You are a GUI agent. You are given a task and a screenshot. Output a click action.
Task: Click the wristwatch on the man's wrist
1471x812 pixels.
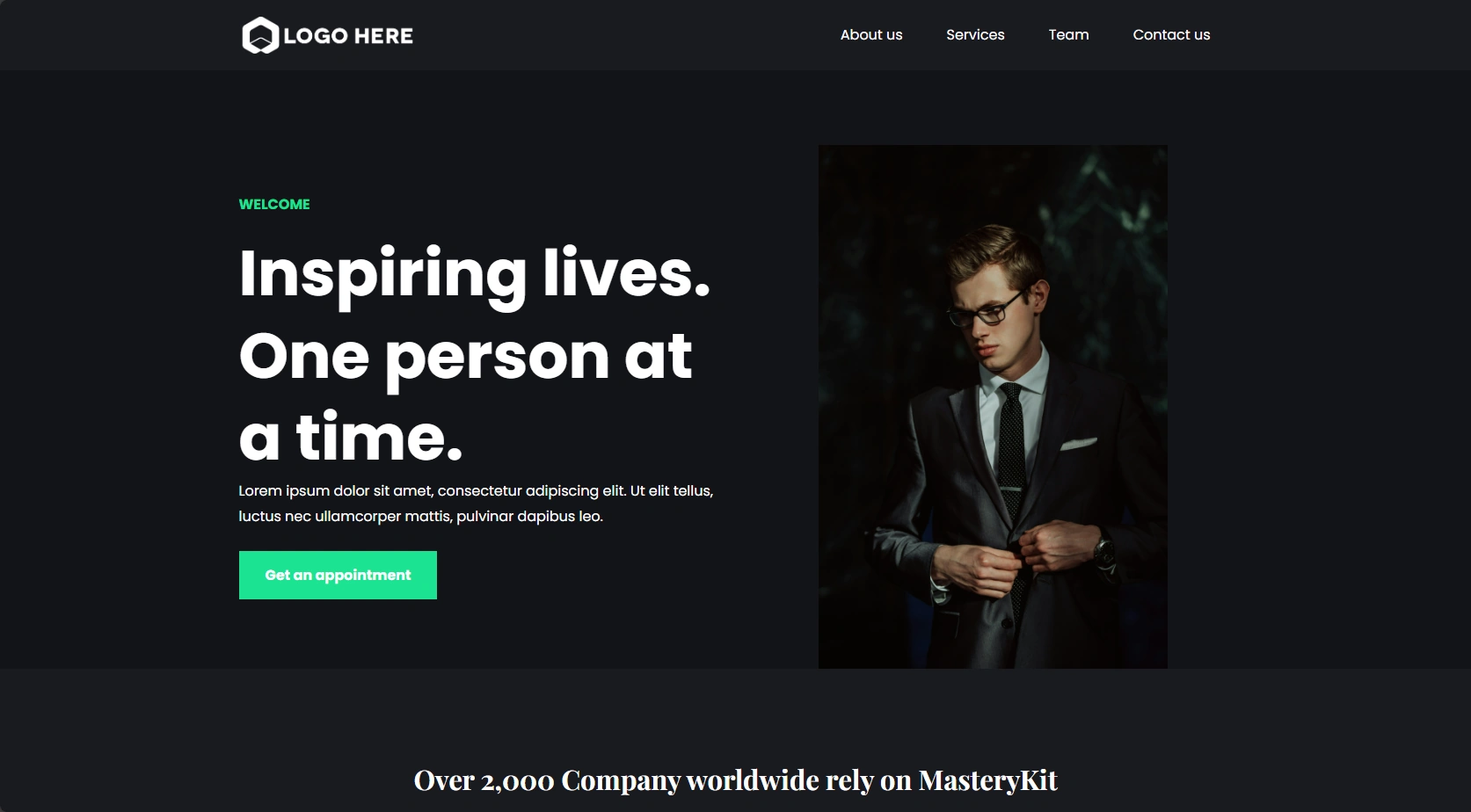point(1104,552)
